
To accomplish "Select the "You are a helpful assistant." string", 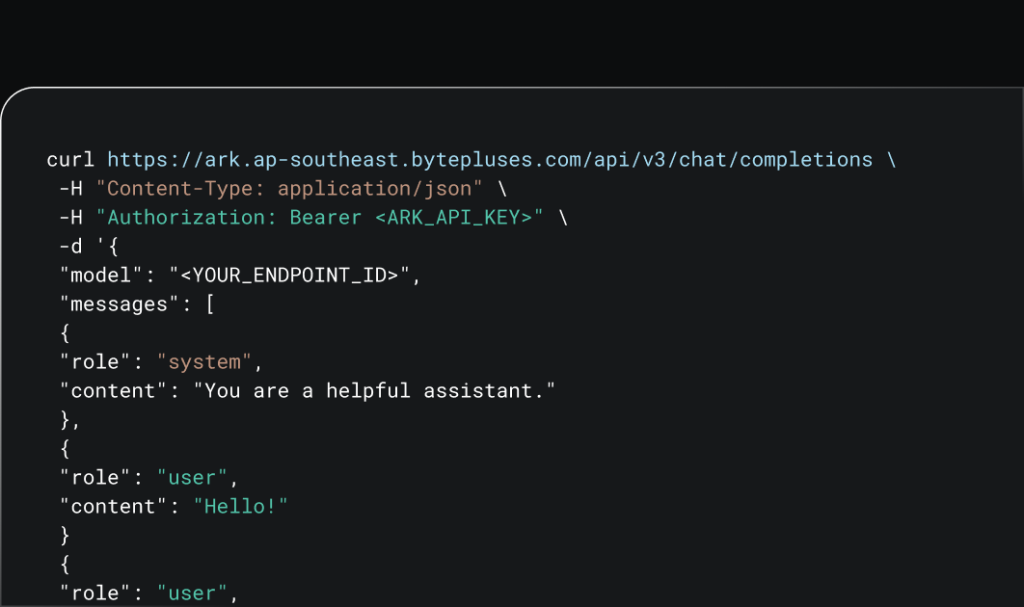I will click(380, 391).
